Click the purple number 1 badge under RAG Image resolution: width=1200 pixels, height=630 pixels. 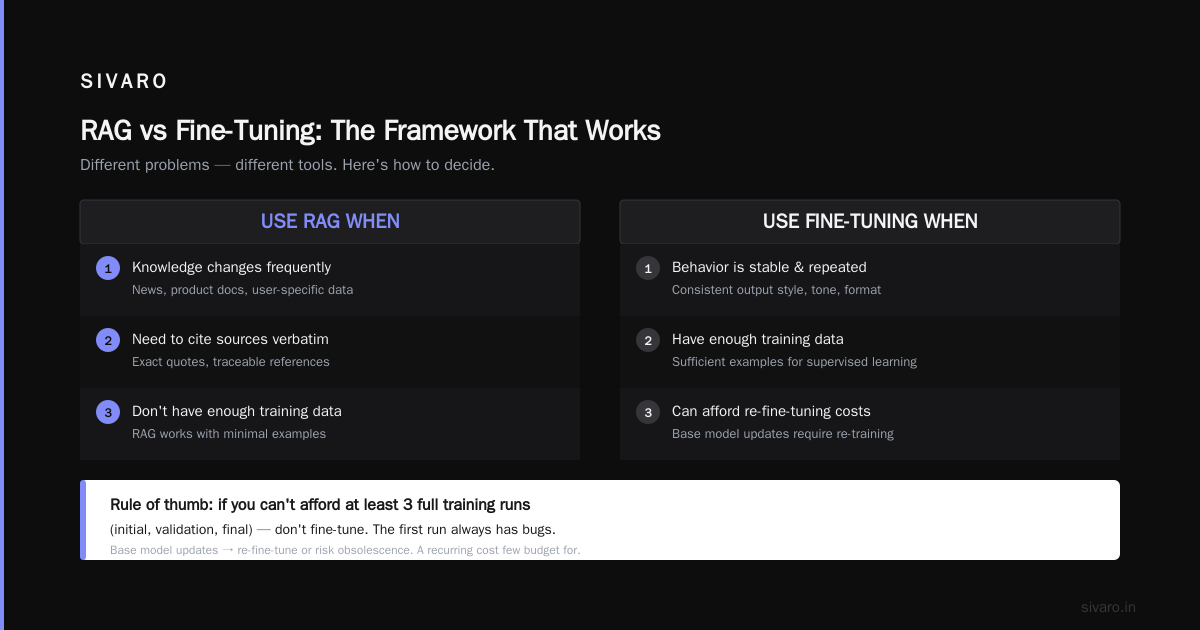point(108,268)
